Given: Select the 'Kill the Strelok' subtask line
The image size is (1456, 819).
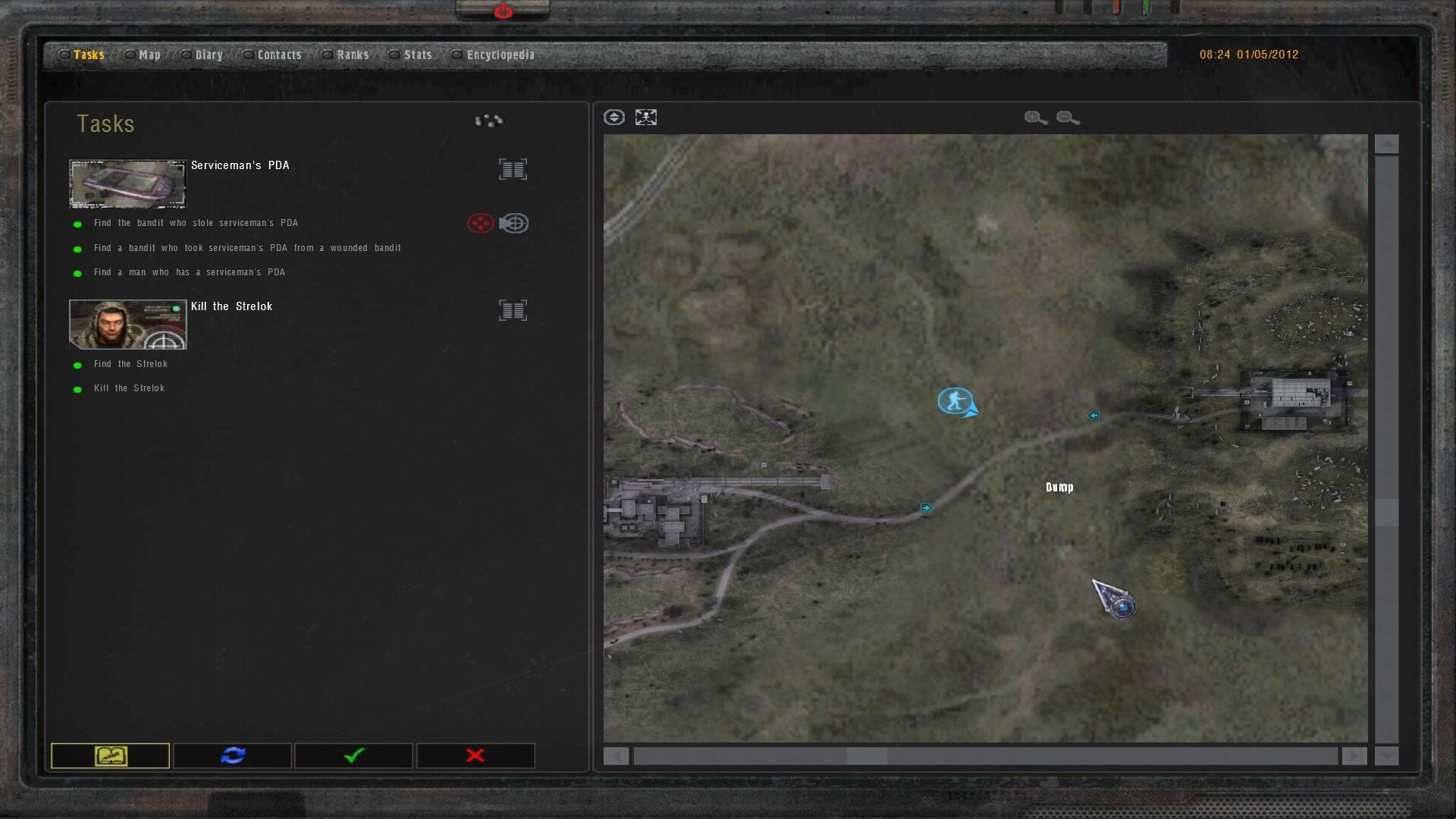Looking at the screenshot, I should pos(129,388).
